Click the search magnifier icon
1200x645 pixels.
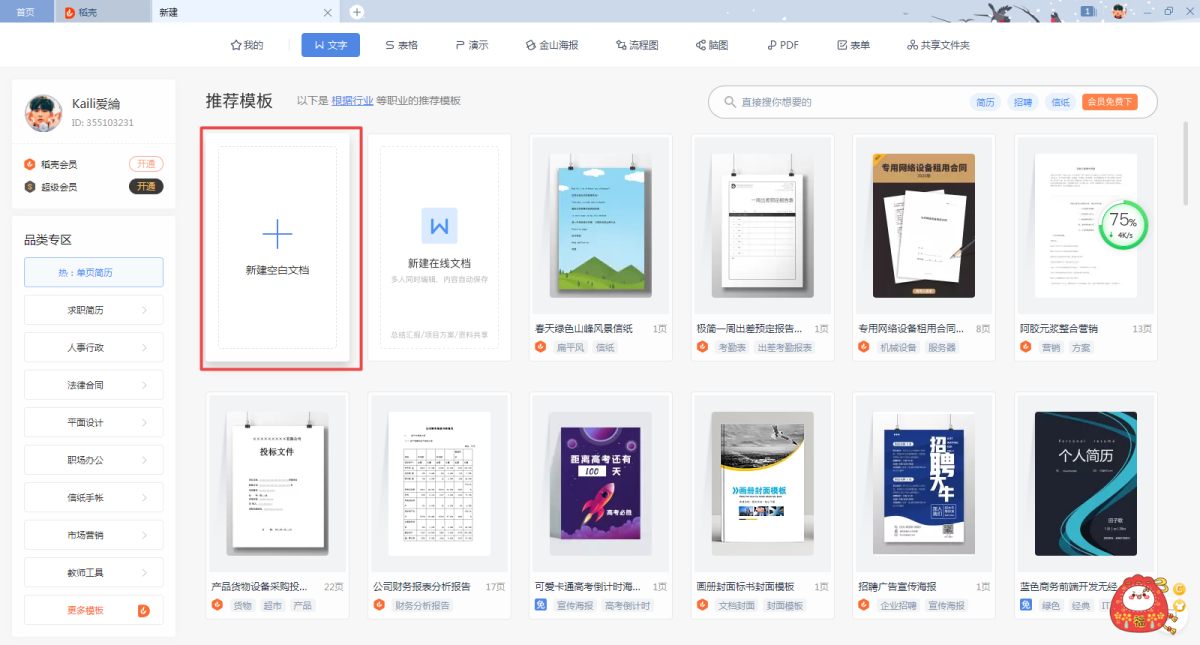[x=727, y=102]
